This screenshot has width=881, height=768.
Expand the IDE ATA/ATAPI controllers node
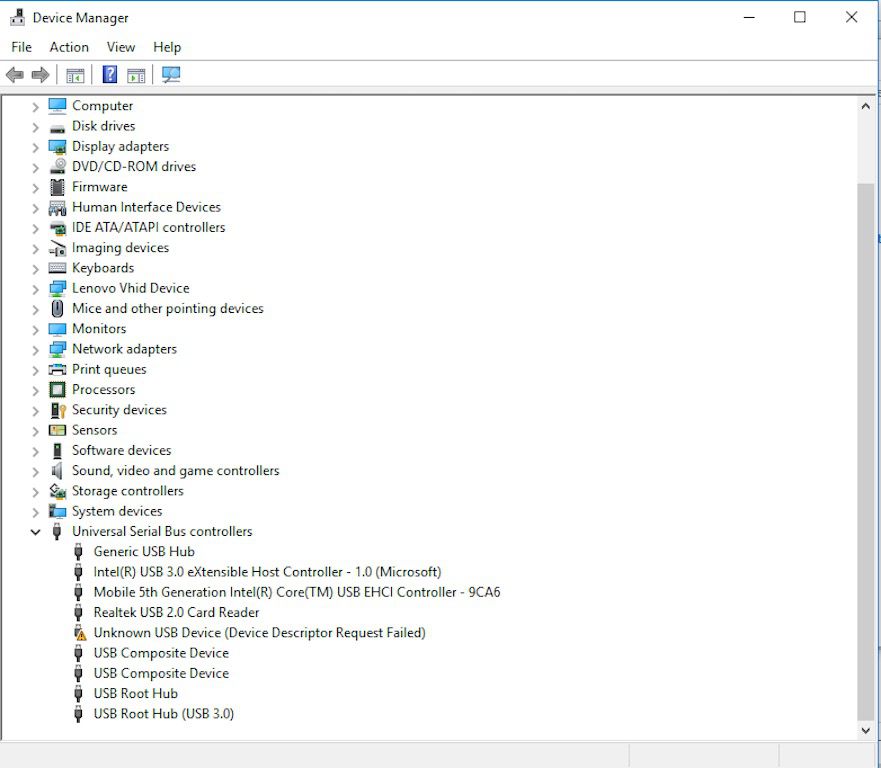click(x=35, y=229)
